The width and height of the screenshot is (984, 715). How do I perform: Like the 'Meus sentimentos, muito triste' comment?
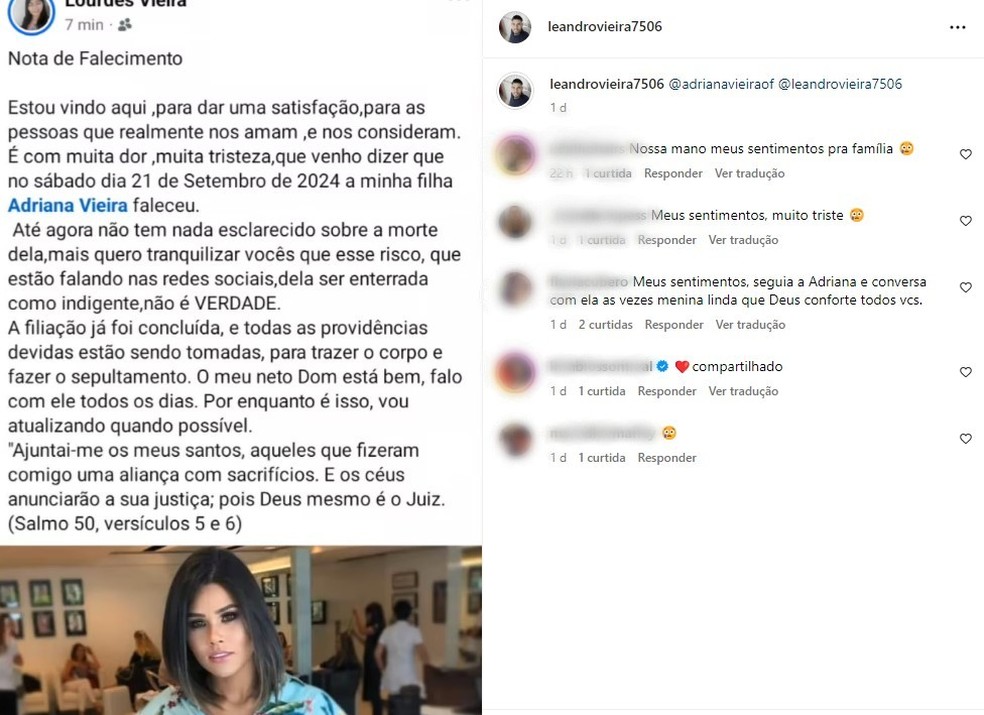966,221
